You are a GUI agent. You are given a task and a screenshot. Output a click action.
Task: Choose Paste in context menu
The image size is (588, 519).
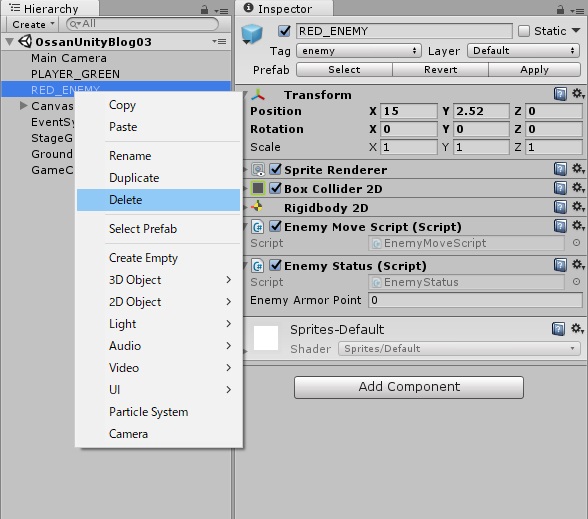[158, 127]
